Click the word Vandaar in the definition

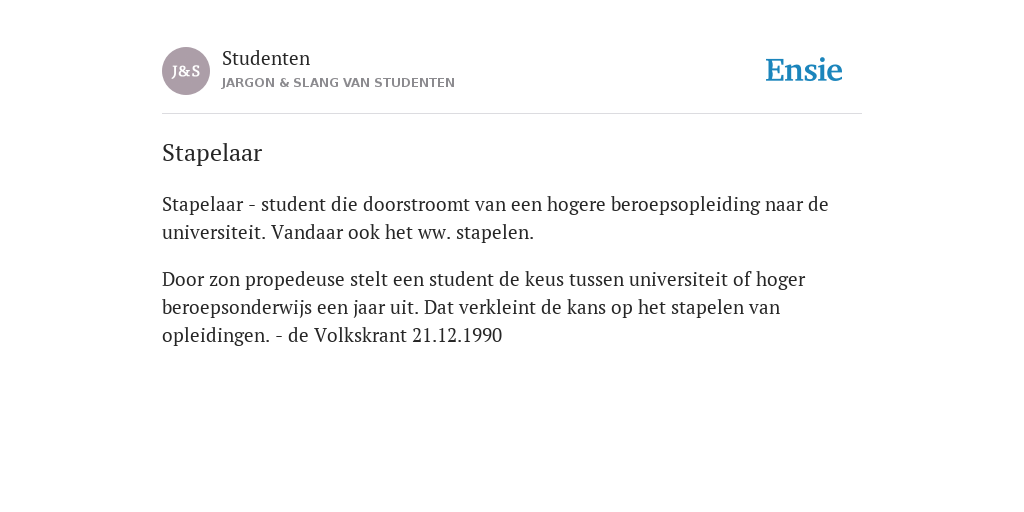[307, 232]
